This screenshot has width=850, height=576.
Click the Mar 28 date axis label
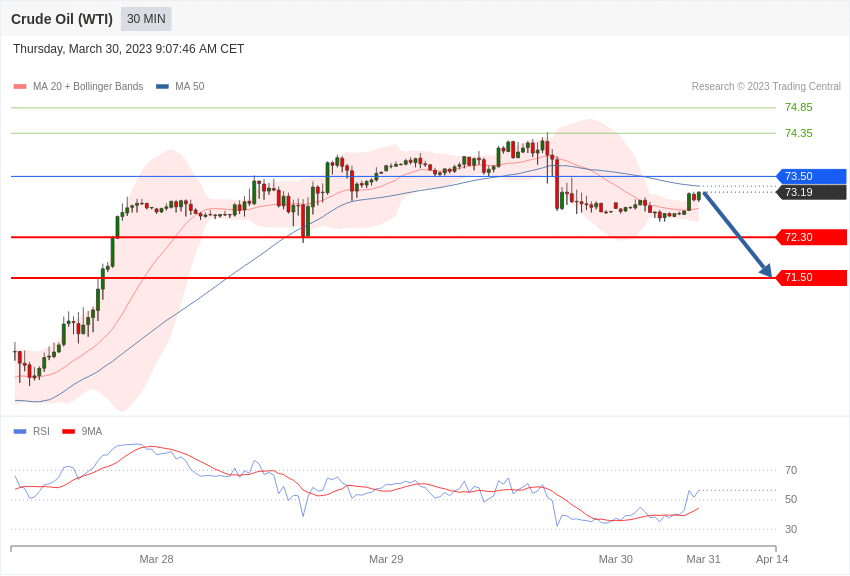point(156,559)
